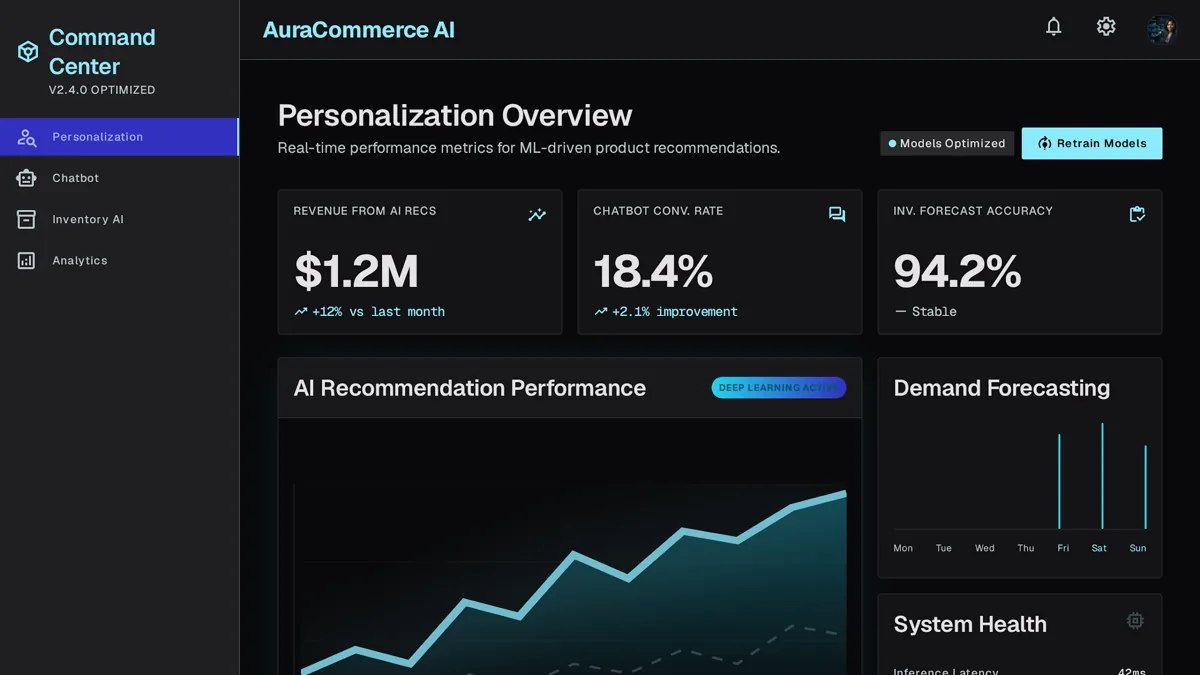
Task: Click the Sunday bar in Demand Forecasting
Action: pyautogui.click(x=1145, y=487)
